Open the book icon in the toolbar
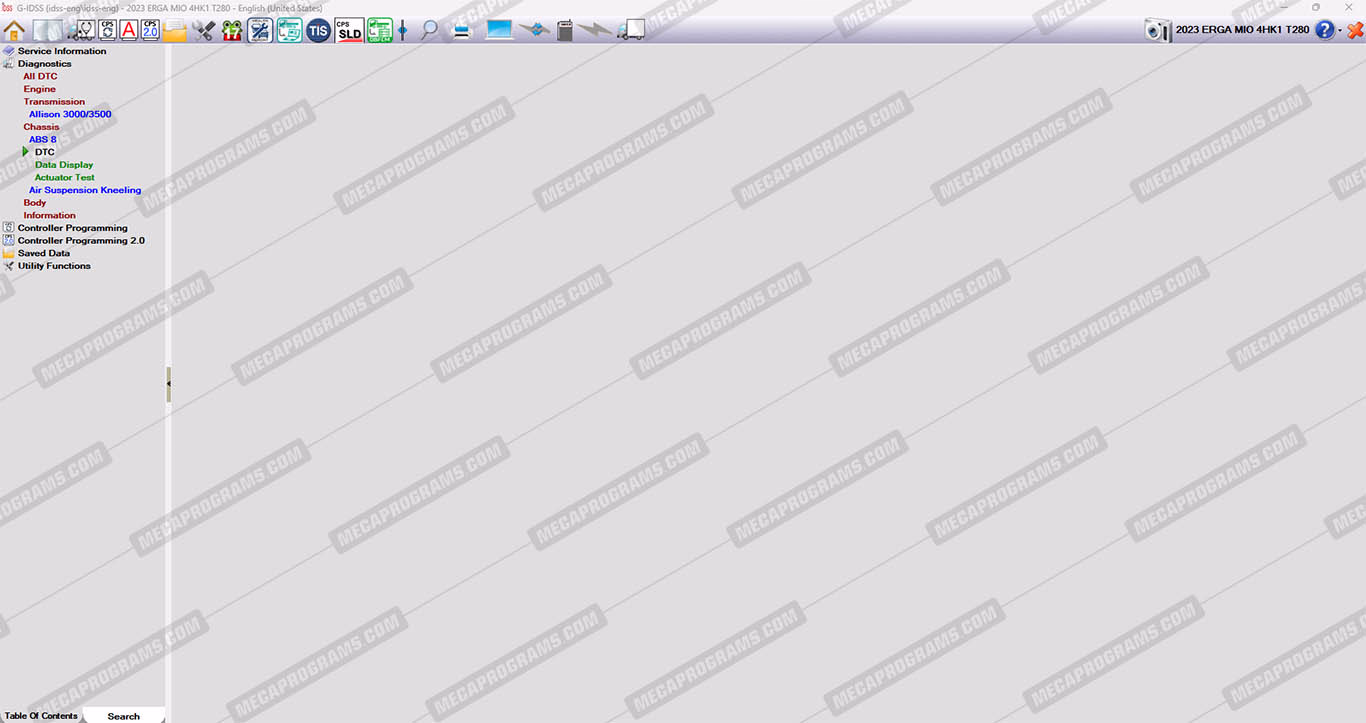1366x723 pixels. tap(47, 30)
